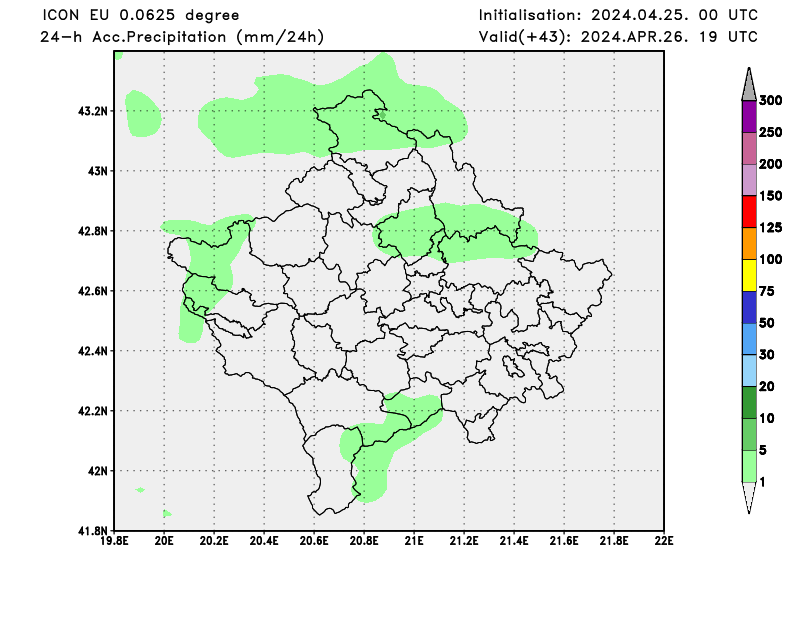800x618 pixels.
Task: Click the '20.2E' longitude label
Action: click(214, 540)
